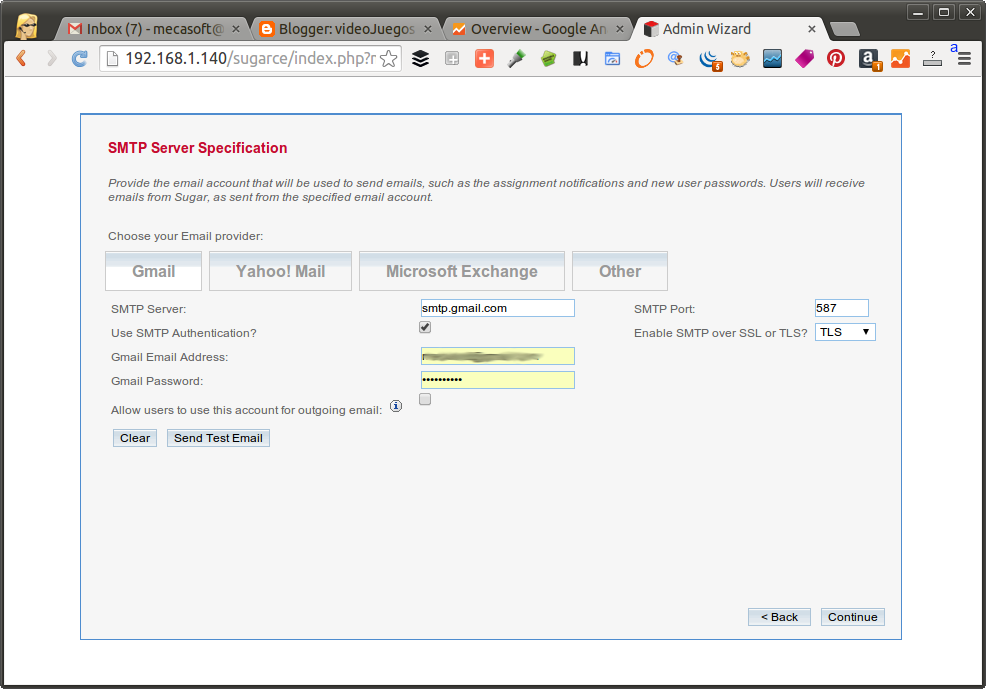Open the Chrome hamburger menu

tap(963, 59)
